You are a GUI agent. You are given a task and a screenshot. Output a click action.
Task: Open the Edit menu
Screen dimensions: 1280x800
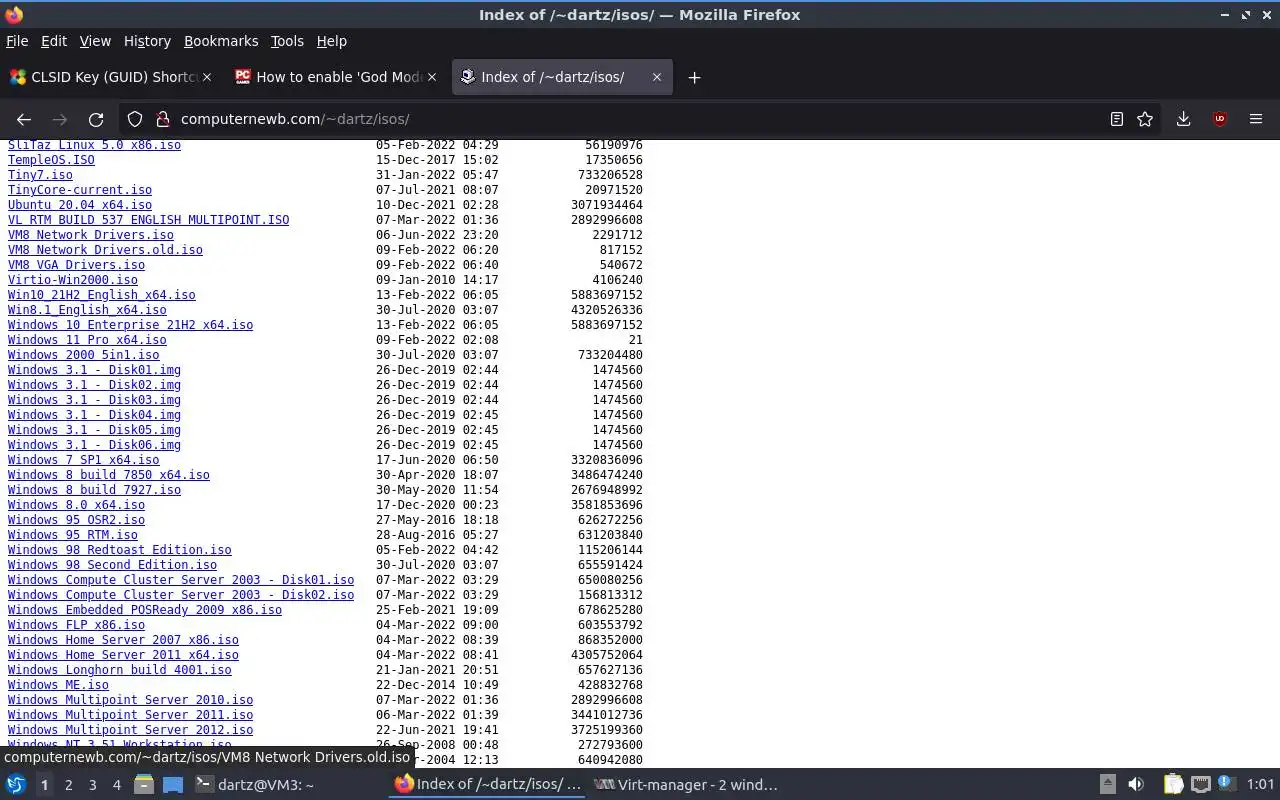[x=54, y=41]
